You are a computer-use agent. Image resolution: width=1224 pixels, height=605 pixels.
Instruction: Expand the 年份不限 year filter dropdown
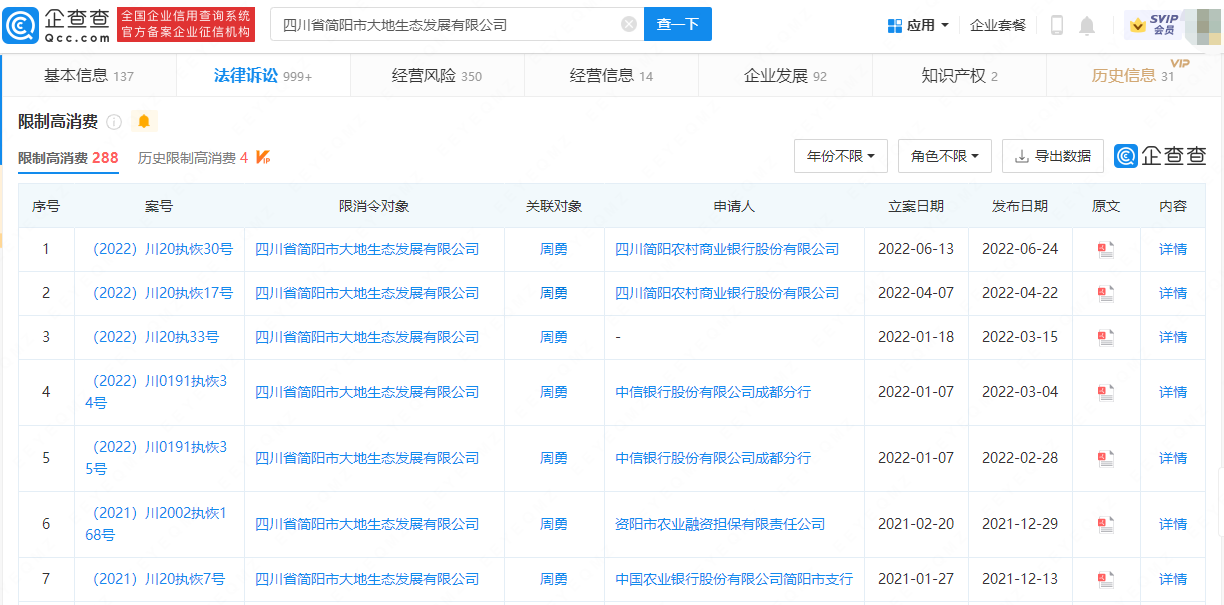840,156
